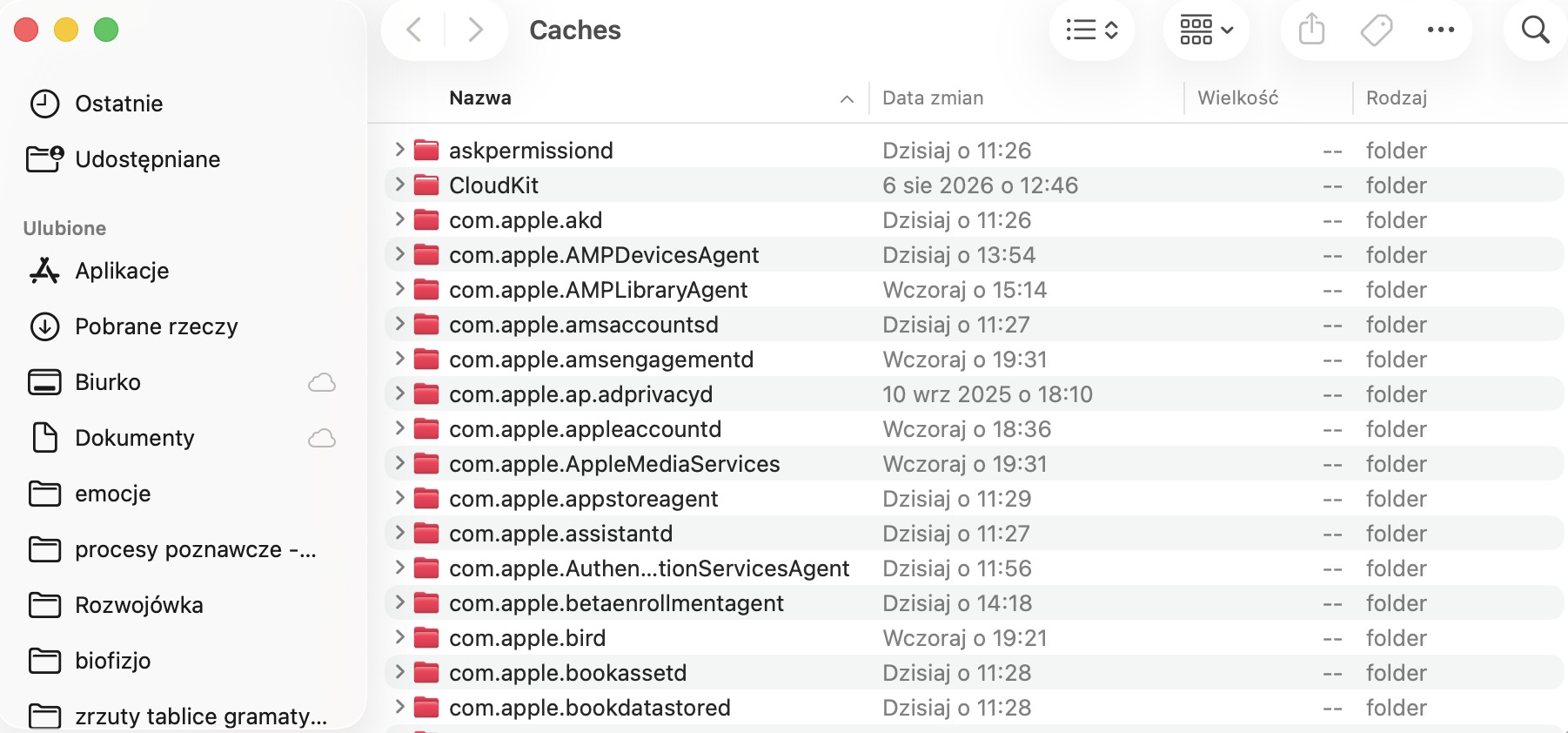Click the iCloud status icon beside Biurko
Image resolution: width=1568 pixels, height=733 pixels.
[322, 382]
